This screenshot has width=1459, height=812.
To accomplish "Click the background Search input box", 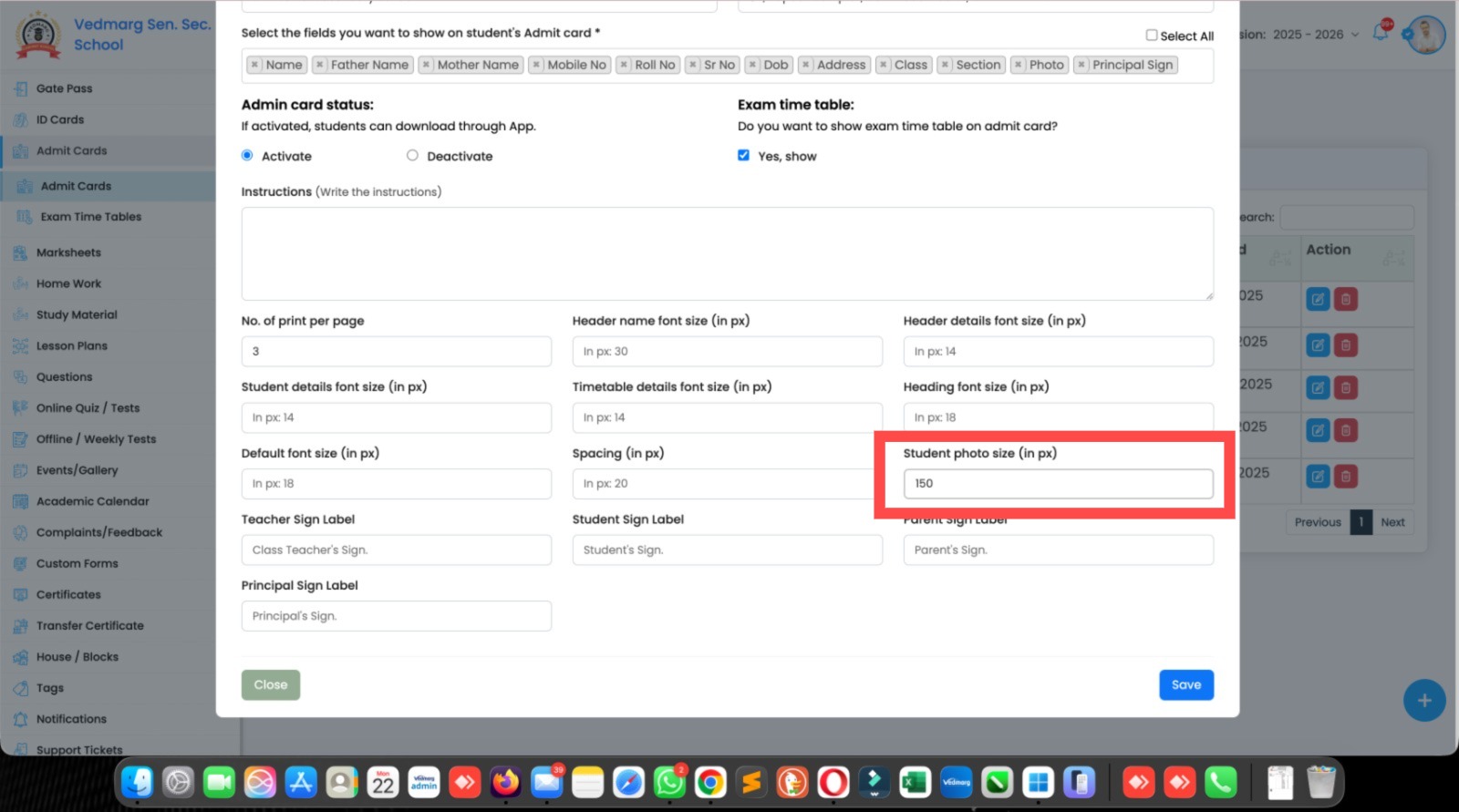I will 1347,217.
